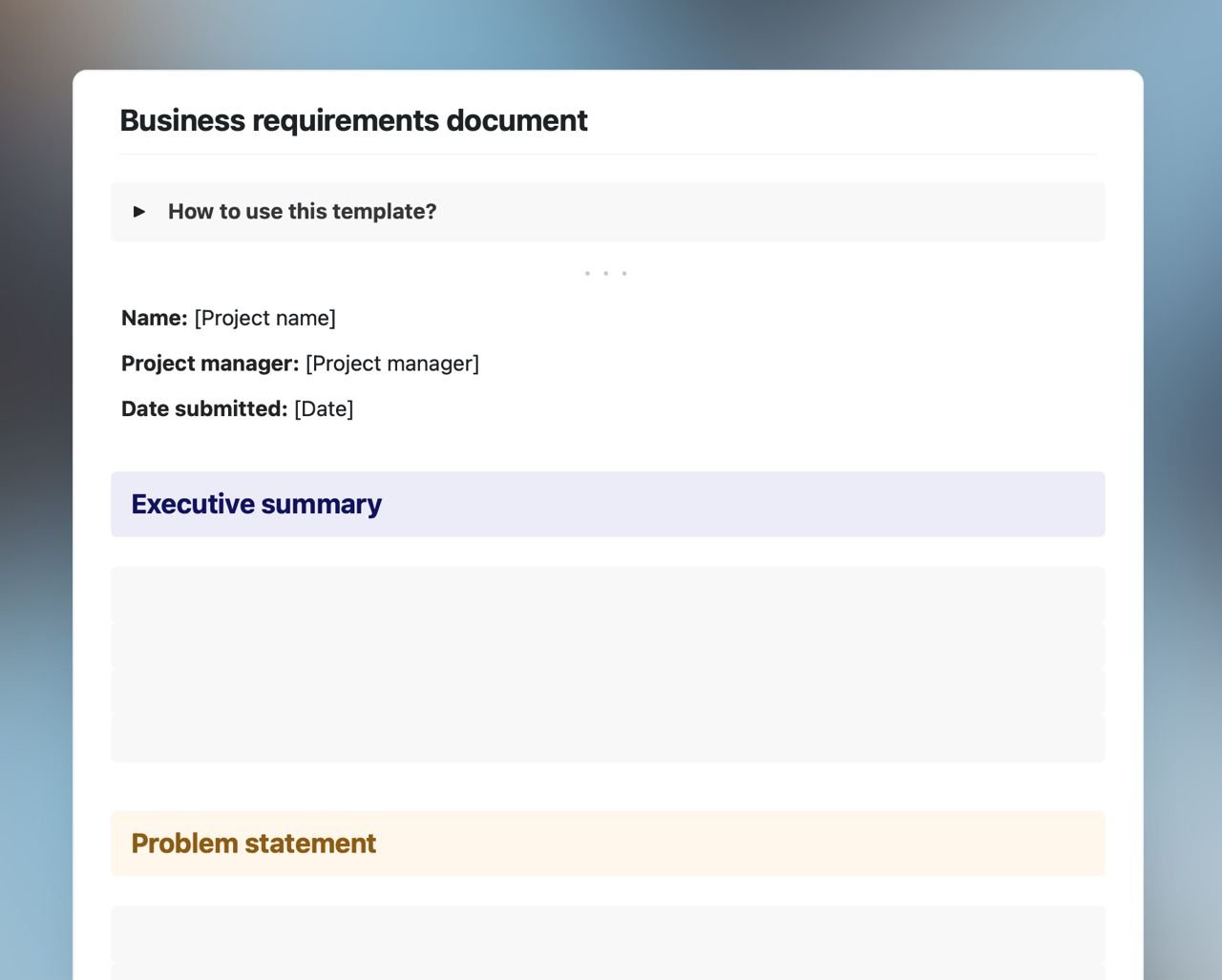1222x980 pixels.
Task: Click inside the purple Executive summary callout background
Action: [764, 504]
